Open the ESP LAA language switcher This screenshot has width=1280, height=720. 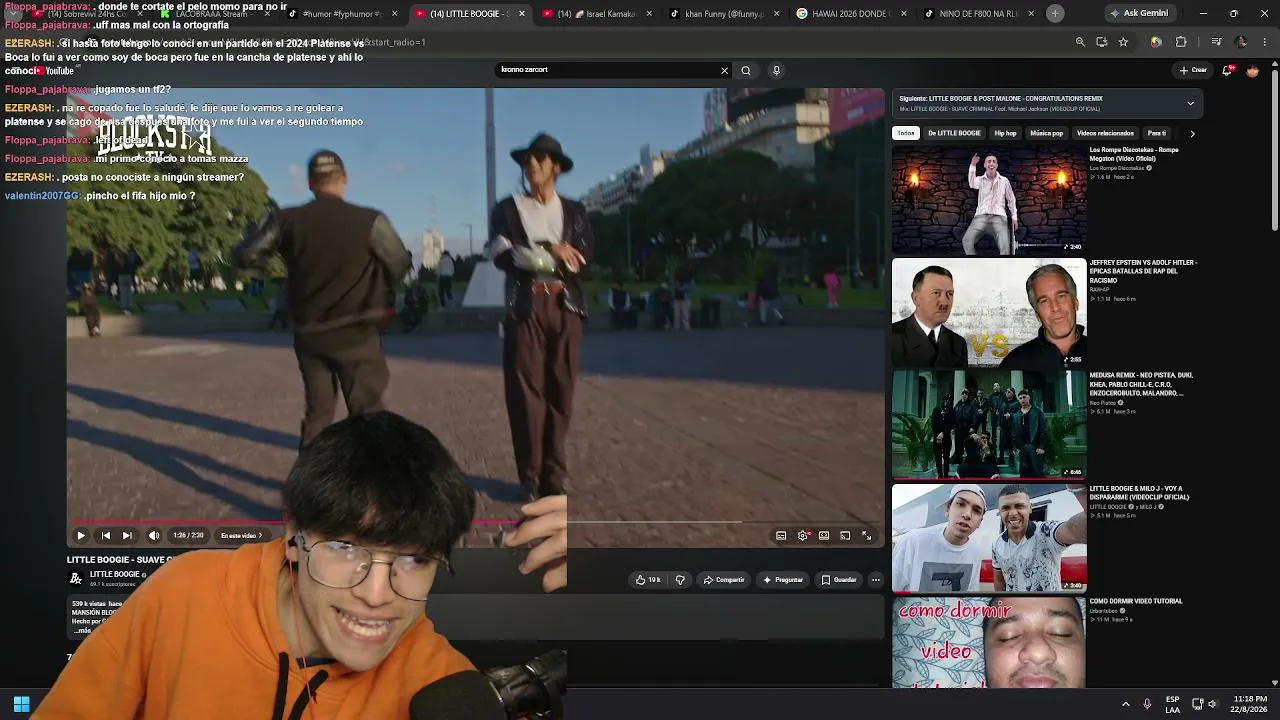pos(1172,704)
